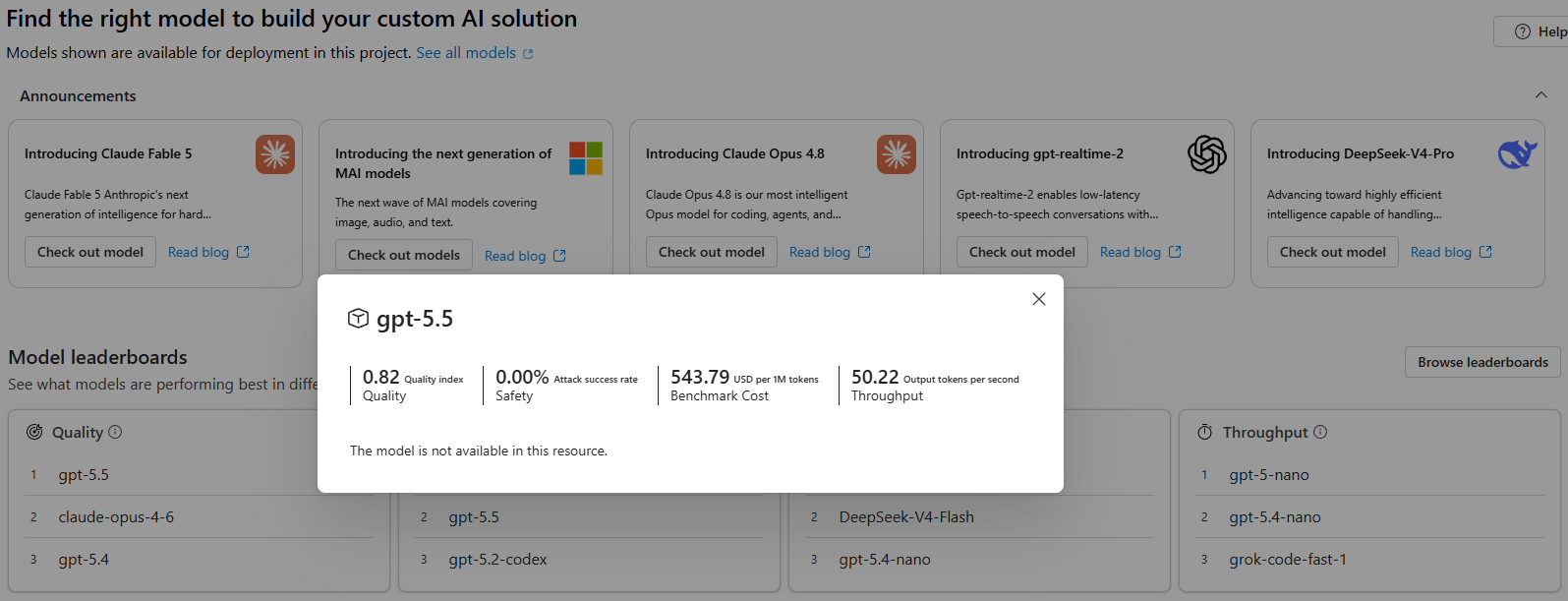
Task: Click the 543.79 Benchmark Cost value
Action: click(700, 377)
